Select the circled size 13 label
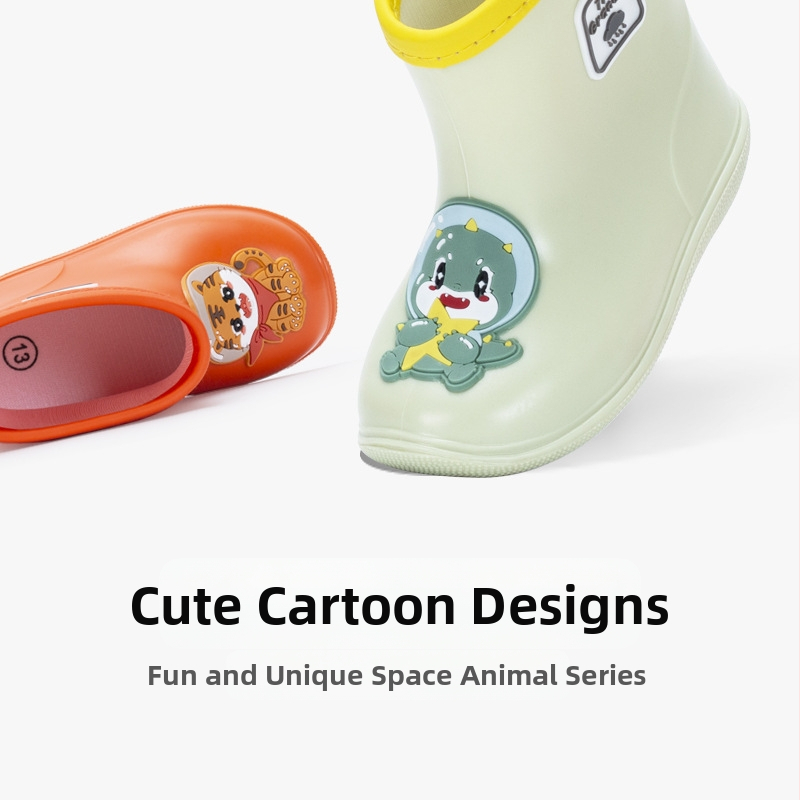Image resolution: width=800 pixels, height=800 pixels. pos(20,352)
